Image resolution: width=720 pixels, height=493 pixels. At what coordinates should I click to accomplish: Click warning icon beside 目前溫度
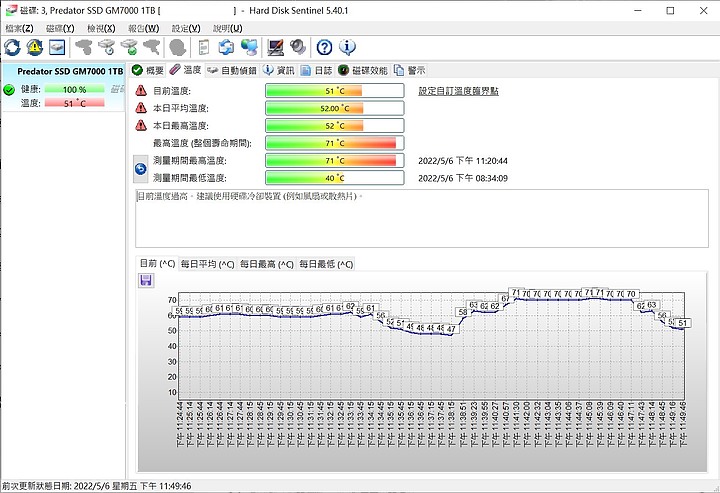click(x=141, y=90)
